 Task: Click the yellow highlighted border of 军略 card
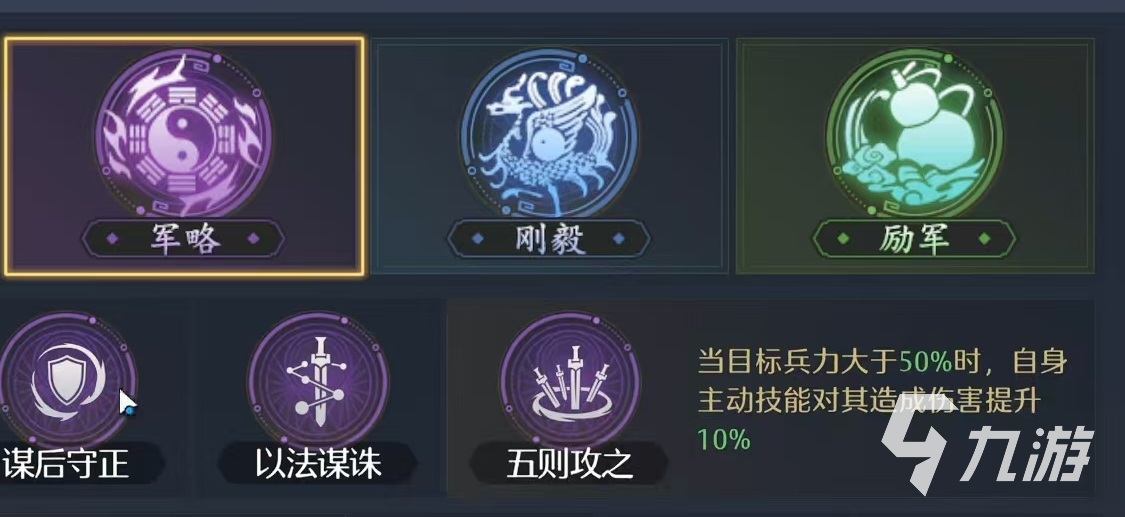pos(184,39)
